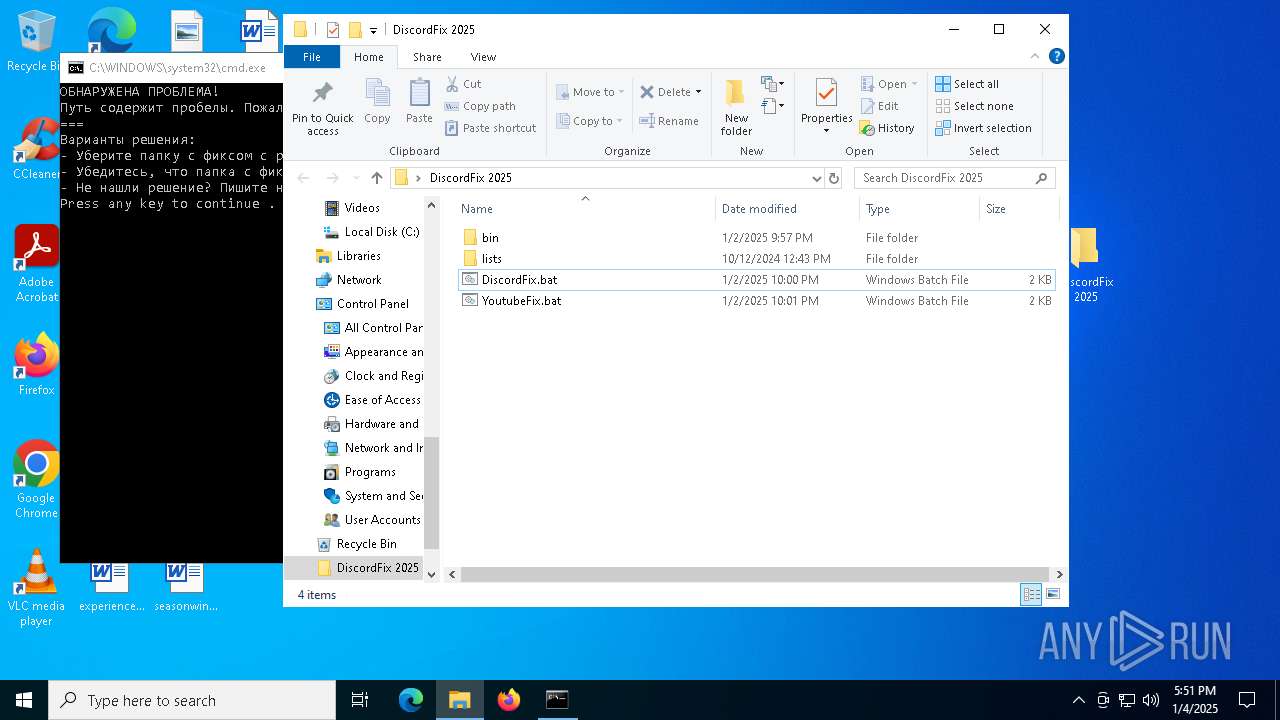This screenshot has height=720, width=1280.
Task: Switch to the Share ribbon tab
Action: [x=427, y=57]
